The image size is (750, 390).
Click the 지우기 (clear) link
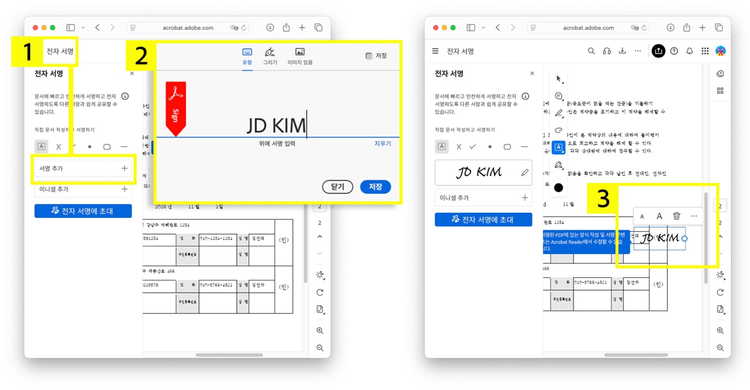(383, 144)
